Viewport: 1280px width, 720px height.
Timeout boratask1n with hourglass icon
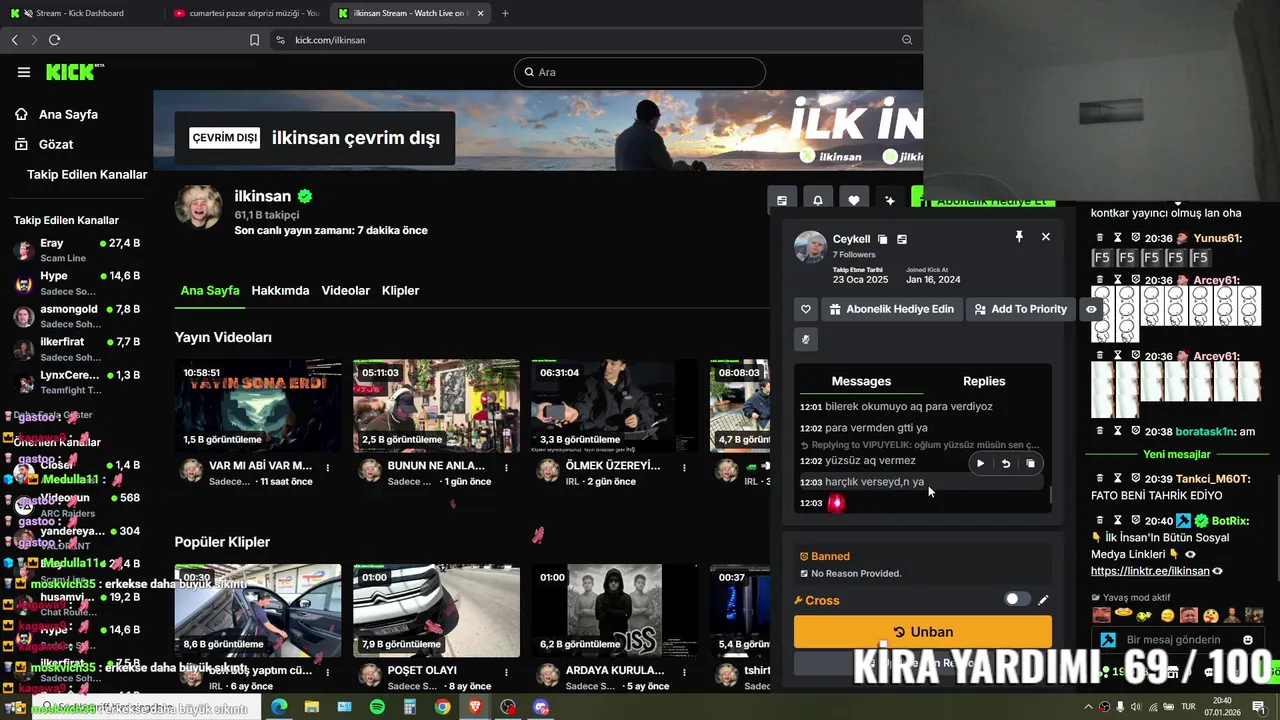[x=1118, y=431]
